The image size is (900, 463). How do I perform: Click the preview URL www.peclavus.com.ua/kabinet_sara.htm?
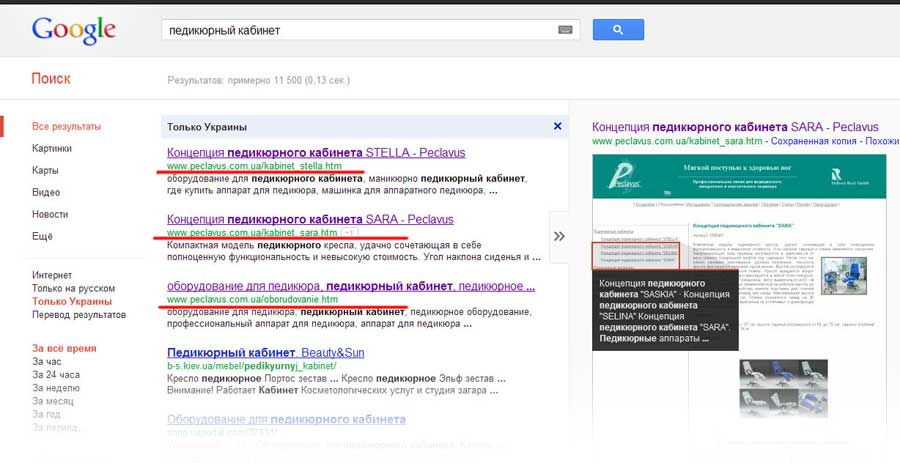point(677,141)
